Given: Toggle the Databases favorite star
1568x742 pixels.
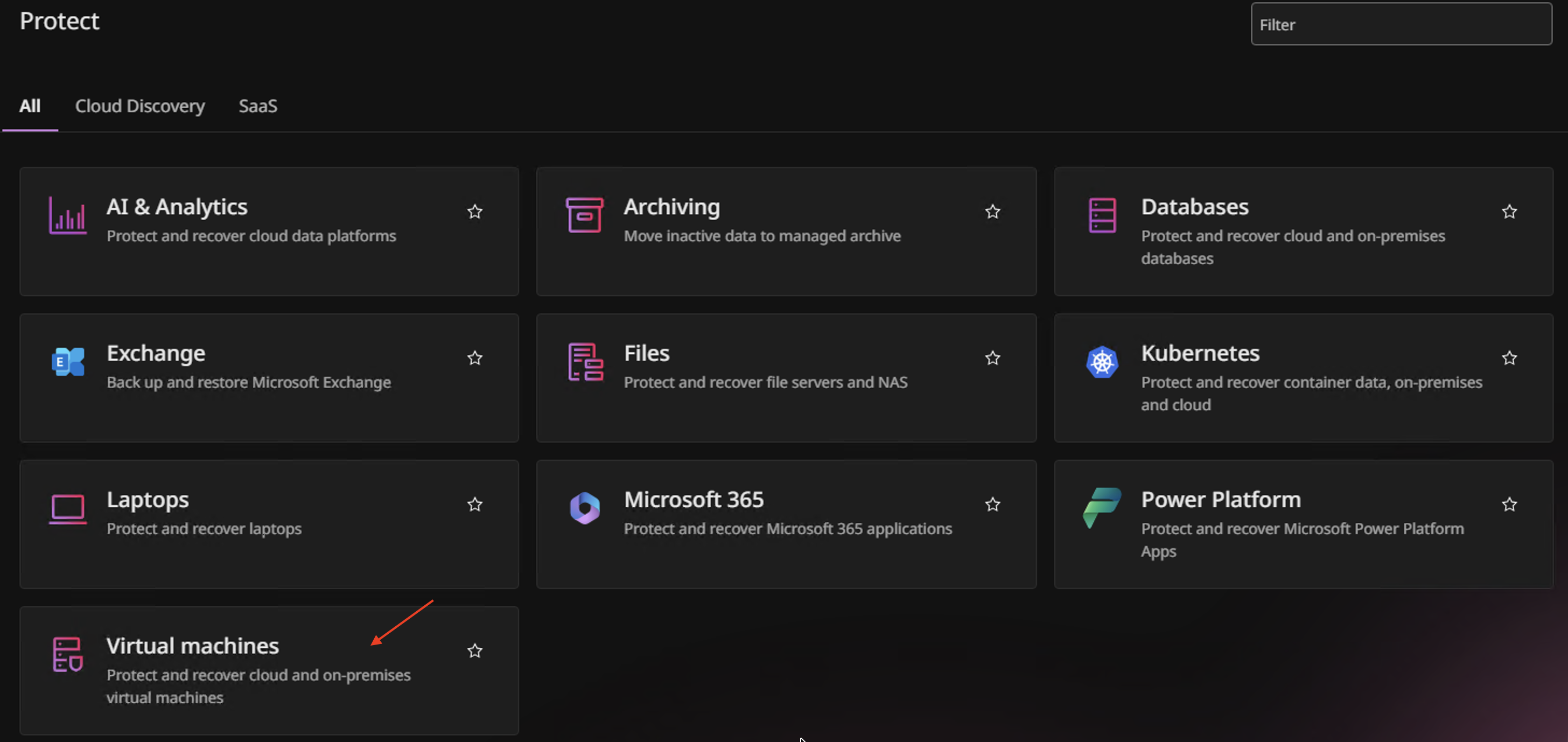Looking at the screenshot, I should tap(1509, 212).
